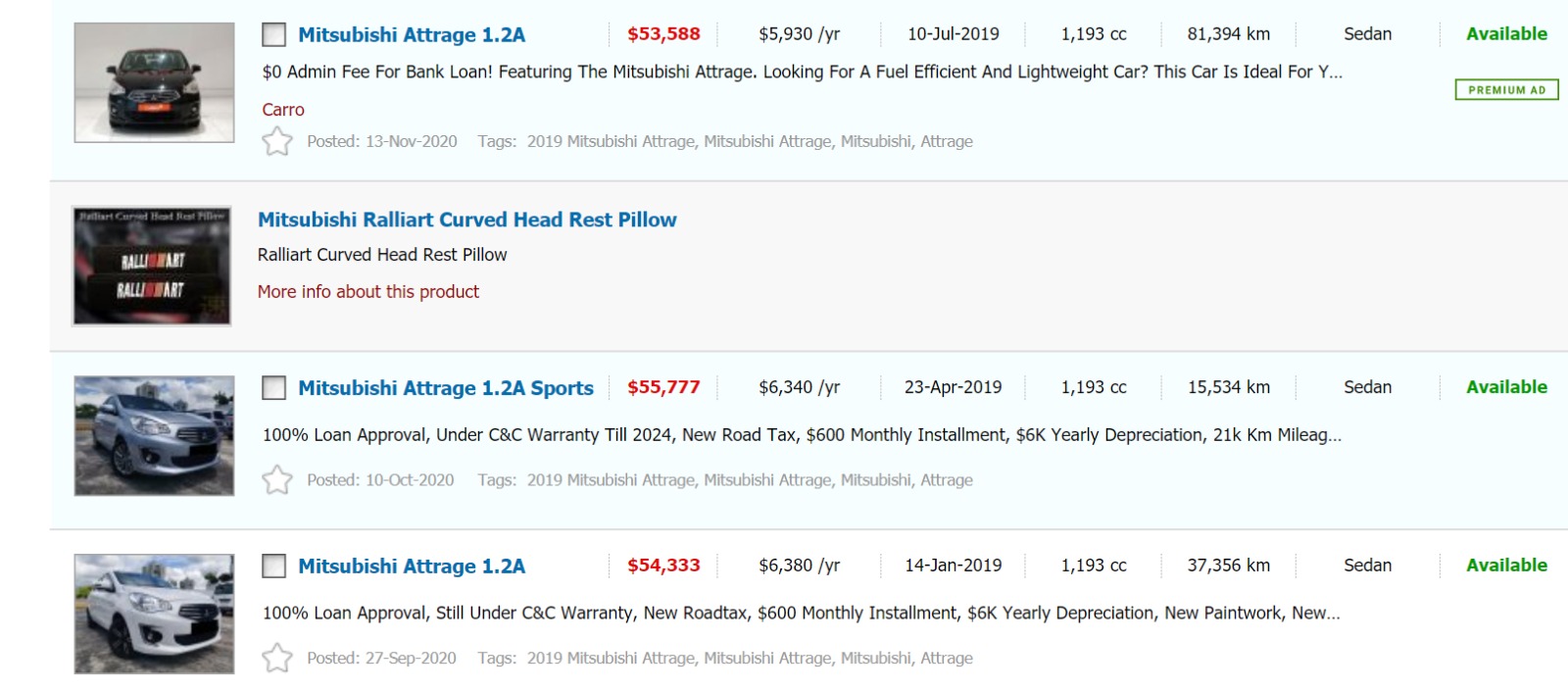The image size is (1568, 690).
Task: Open the white Mitsubishi Attrage thumbnail
Action: 154,615
